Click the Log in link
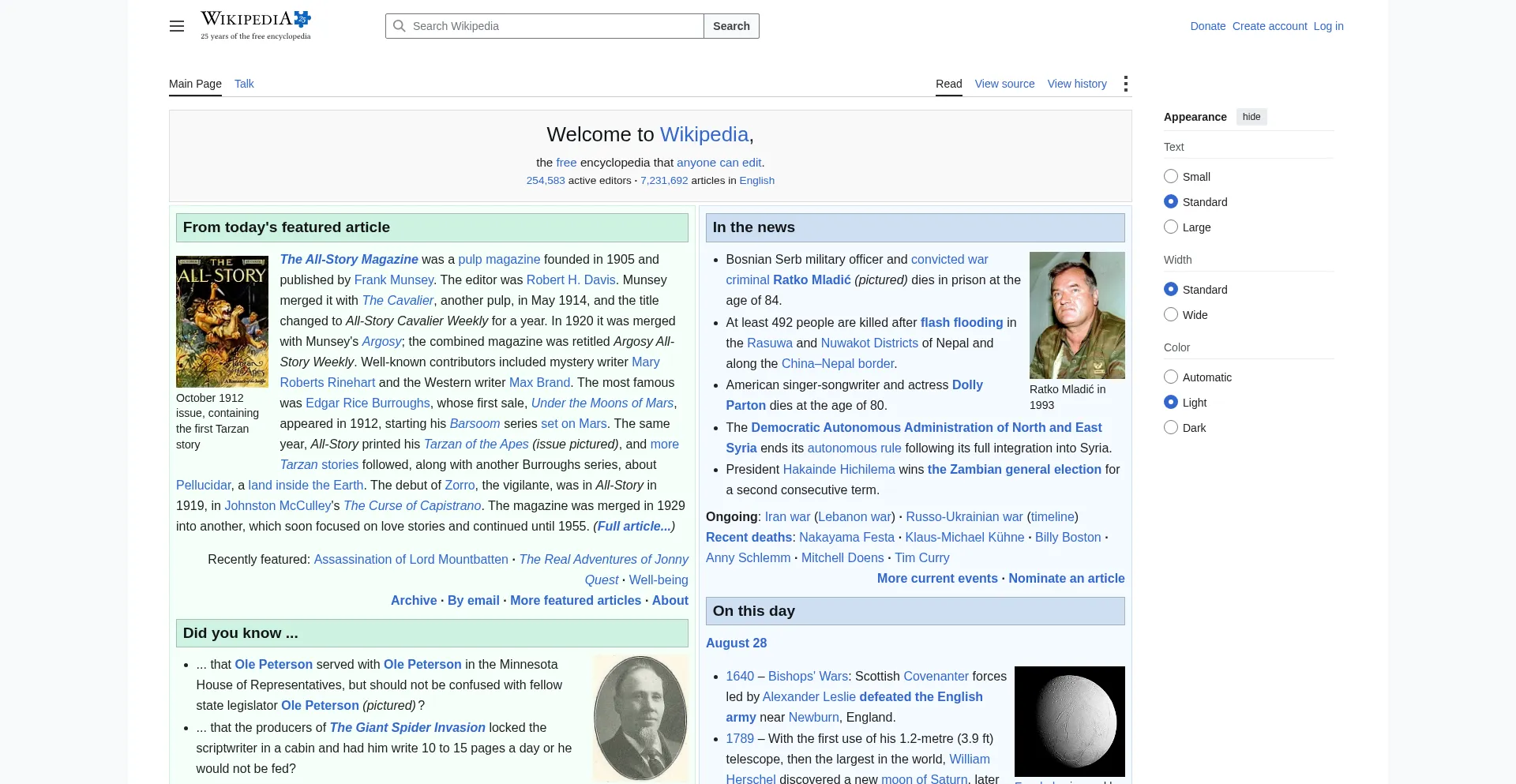 click(x=1329, y=26)
